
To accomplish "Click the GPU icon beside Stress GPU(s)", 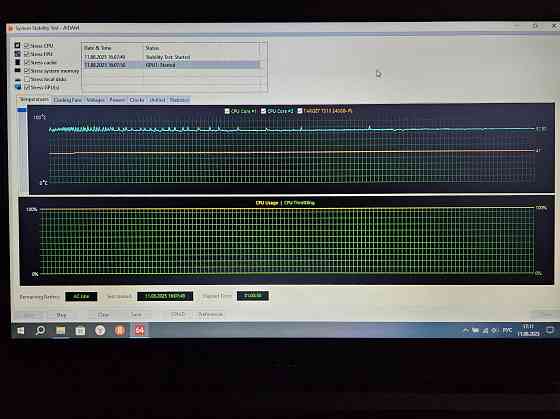I will 18,87.
